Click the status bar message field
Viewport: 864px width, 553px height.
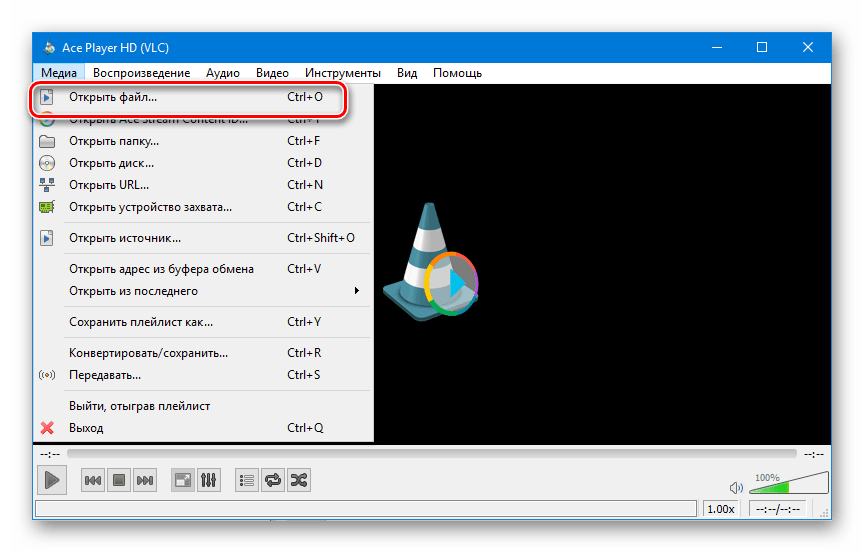[366, 509]
